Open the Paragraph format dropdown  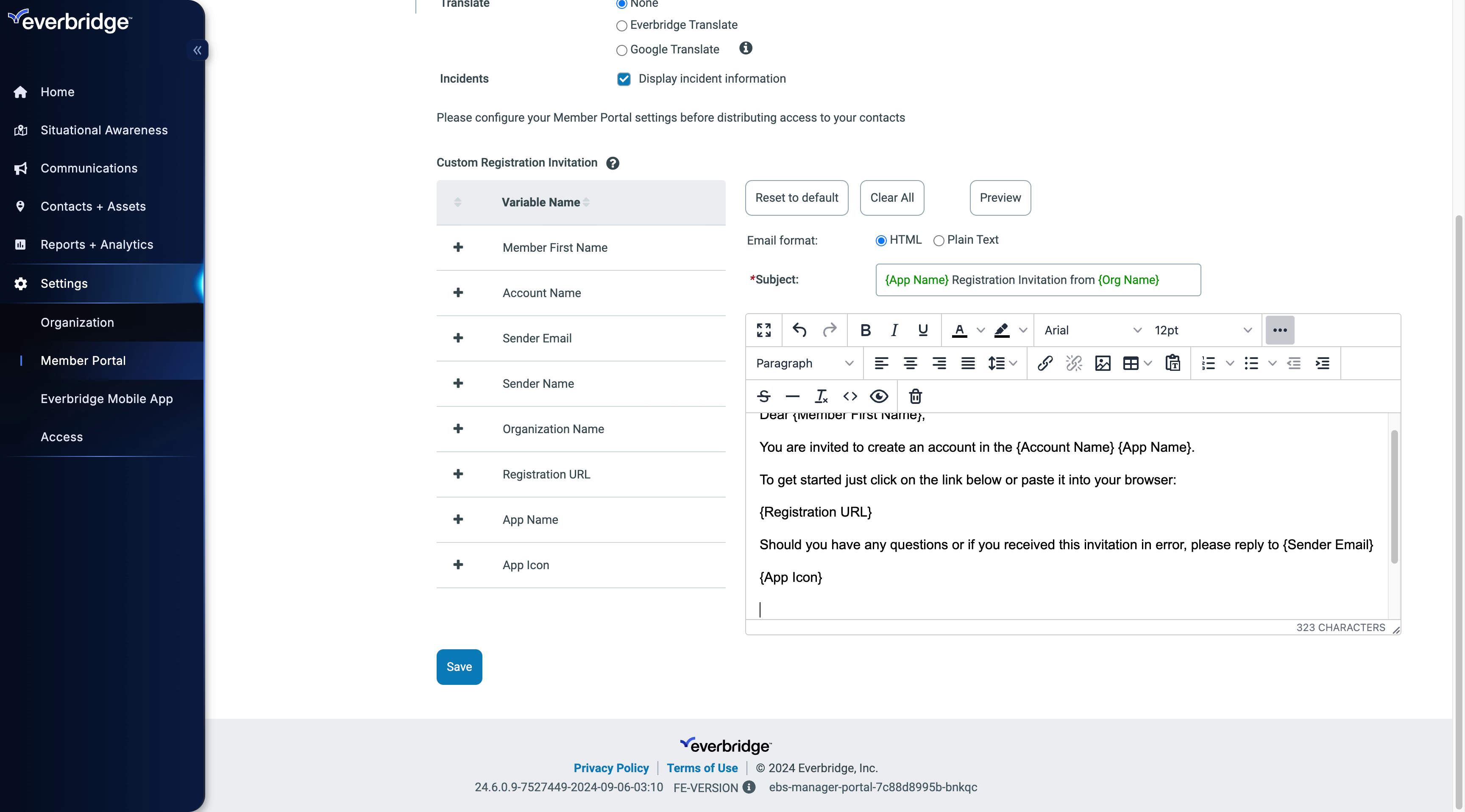click(804, 363)
